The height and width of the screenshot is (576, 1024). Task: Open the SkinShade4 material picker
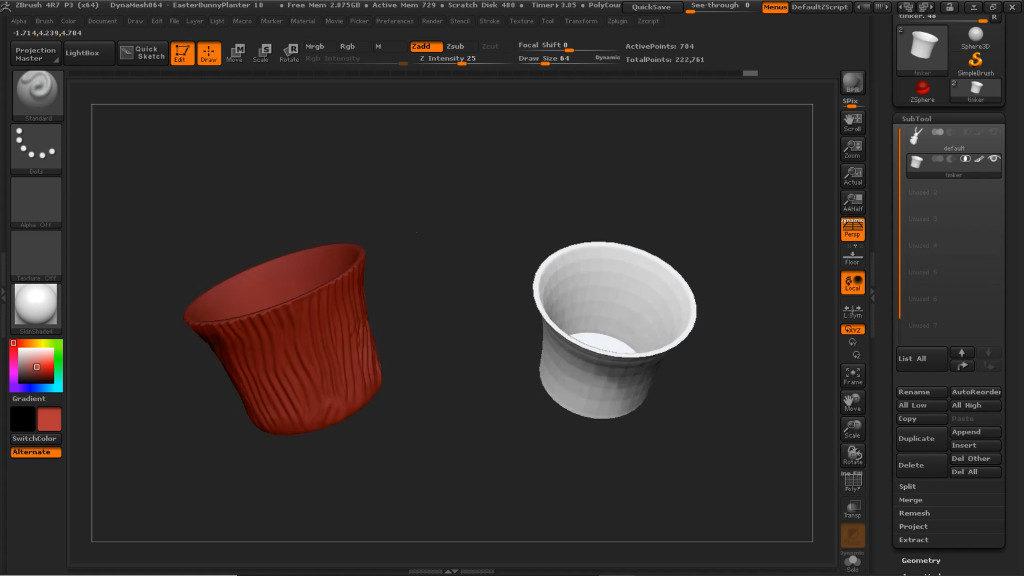click(37, 309)
